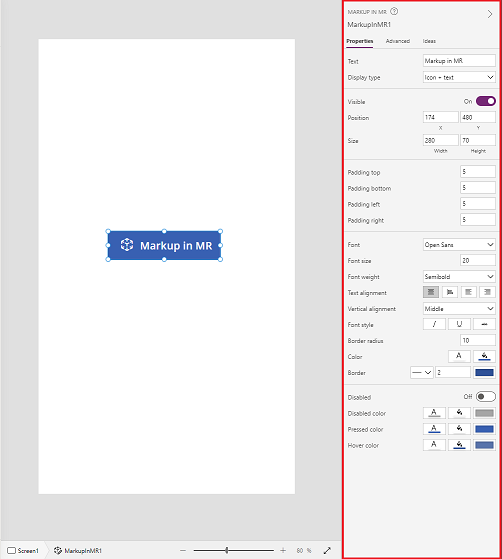Viewport: 502px width, 559px height.
Task: Open Disabled color text color picker
Action: [x=434, y=413]
